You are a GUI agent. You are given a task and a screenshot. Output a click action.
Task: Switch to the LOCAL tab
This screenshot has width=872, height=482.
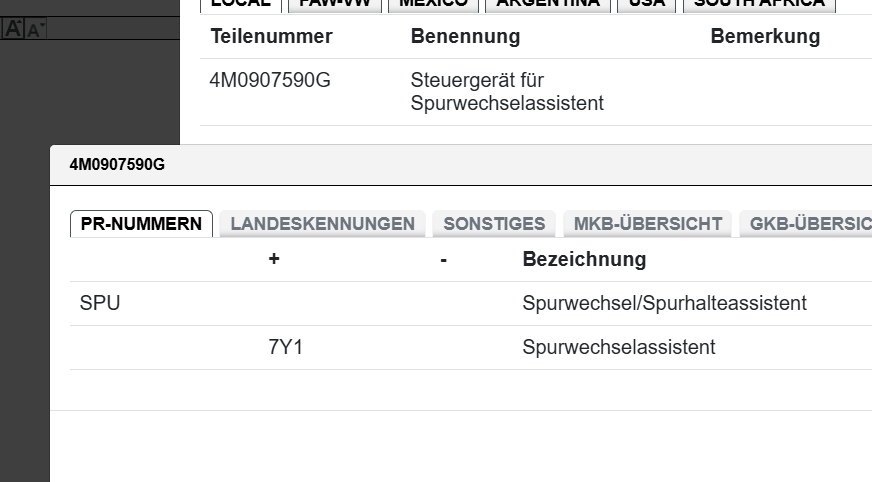click(241, 3)
